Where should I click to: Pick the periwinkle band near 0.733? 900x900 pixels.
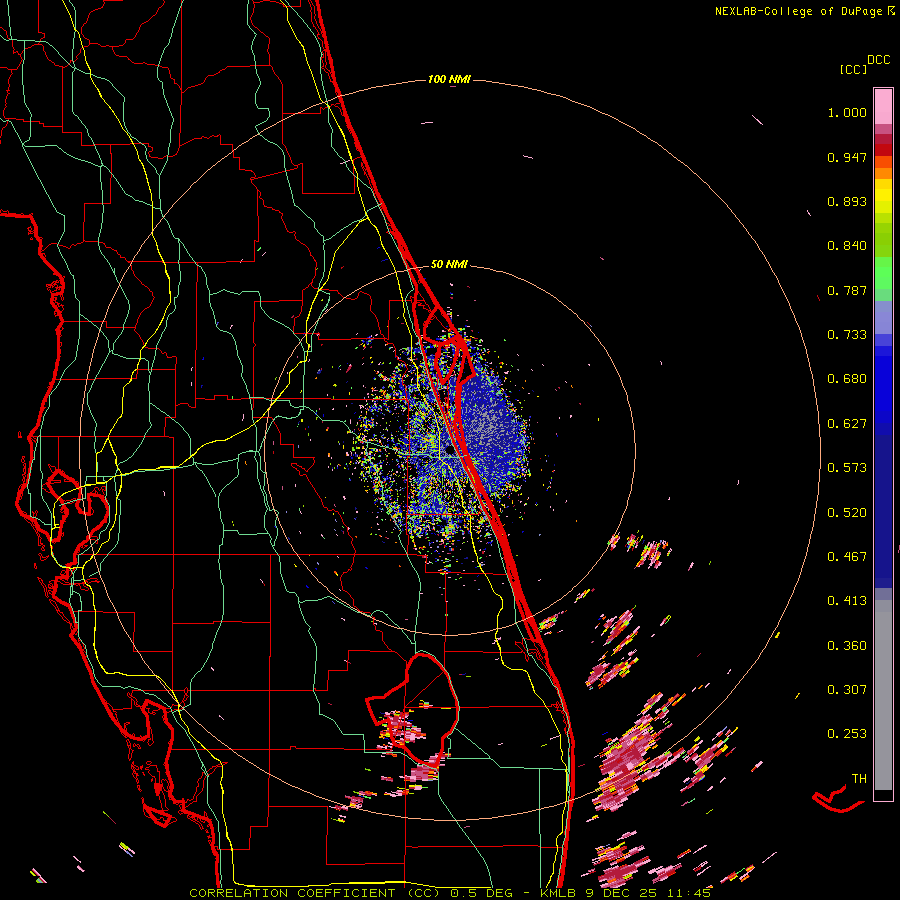coord(883,317)
